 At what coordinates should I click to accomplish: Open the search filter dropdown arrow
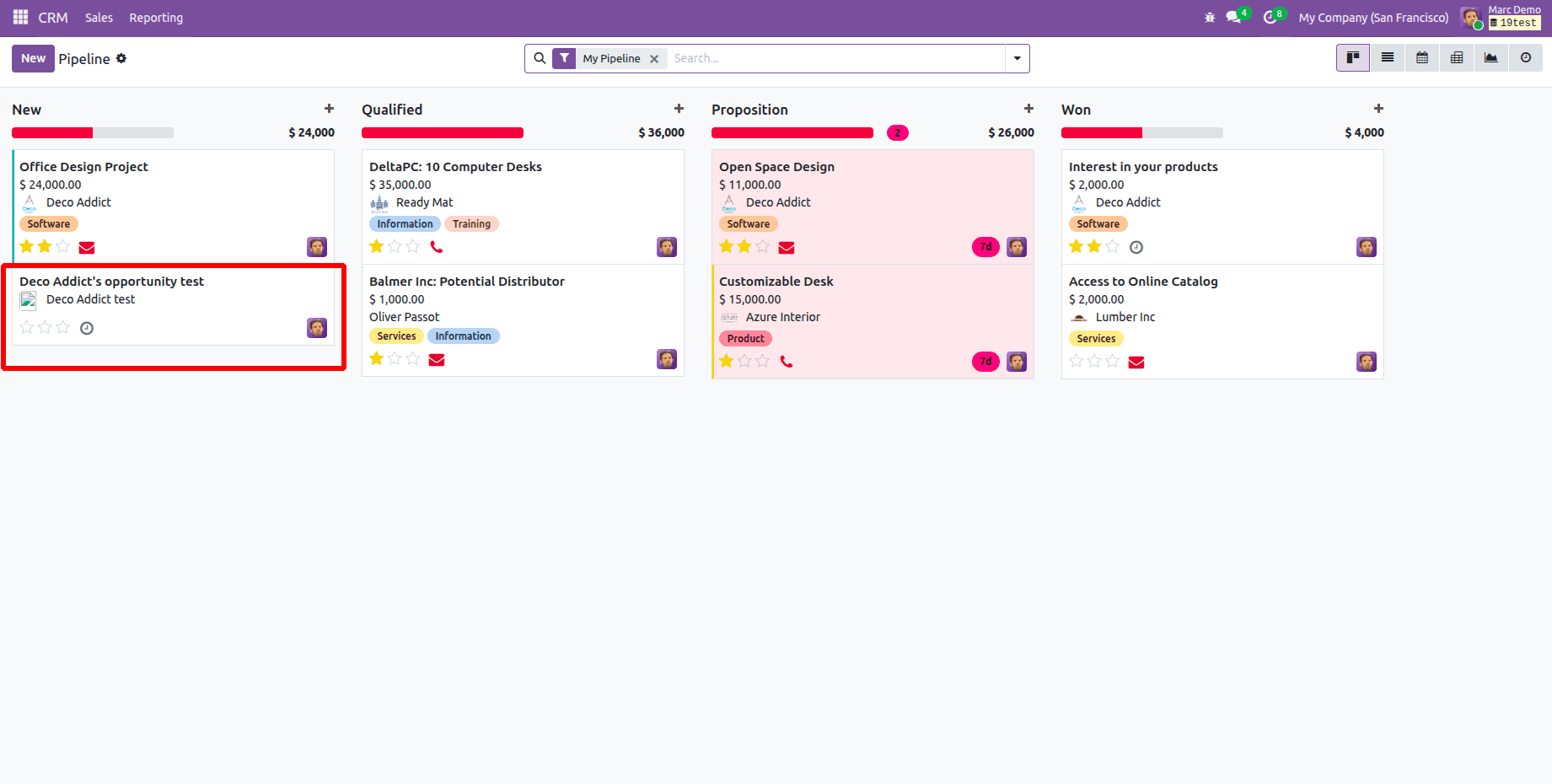(x=1017, y=58)
